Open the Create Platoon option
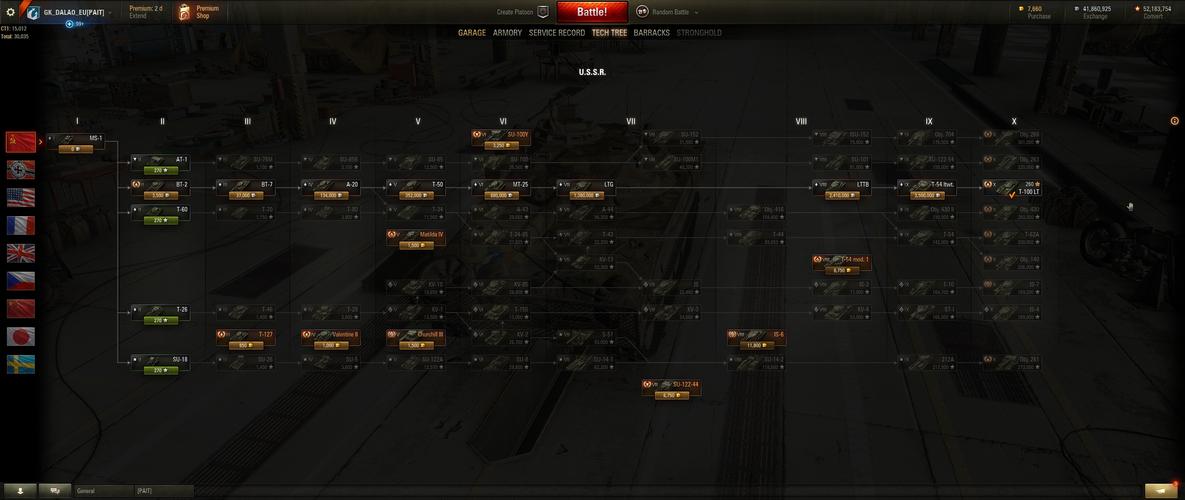This screenshot has width=1185, height=500. (x=522, y=12)
